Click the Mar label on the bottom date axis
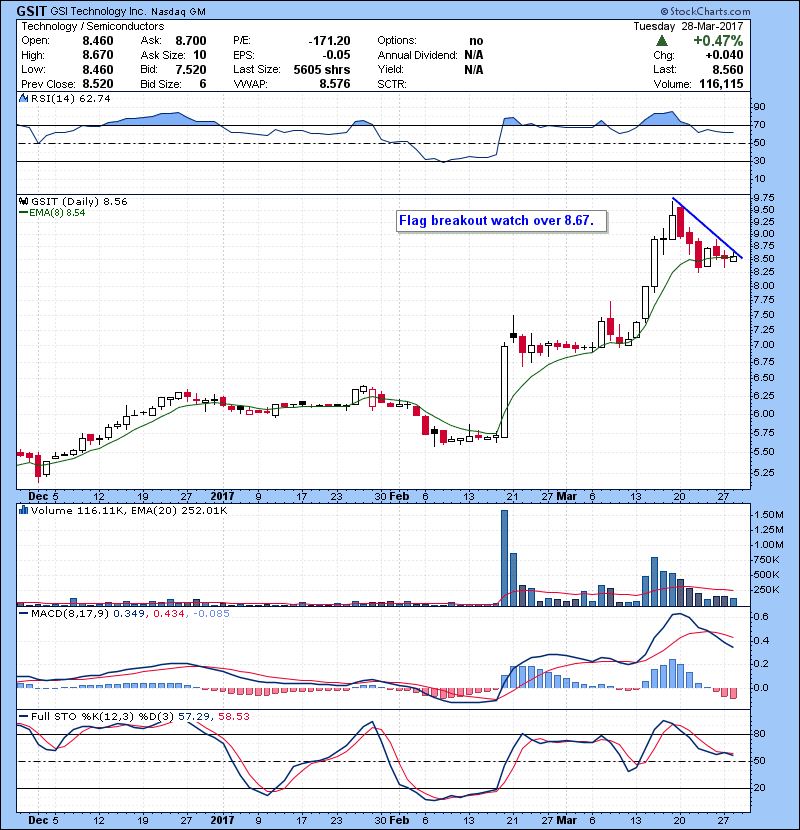 567,820
